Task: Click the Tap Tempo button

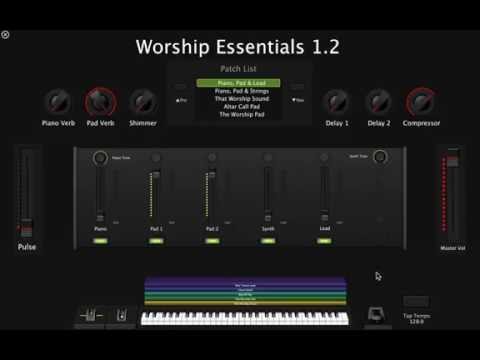Action: pos(416,302)
